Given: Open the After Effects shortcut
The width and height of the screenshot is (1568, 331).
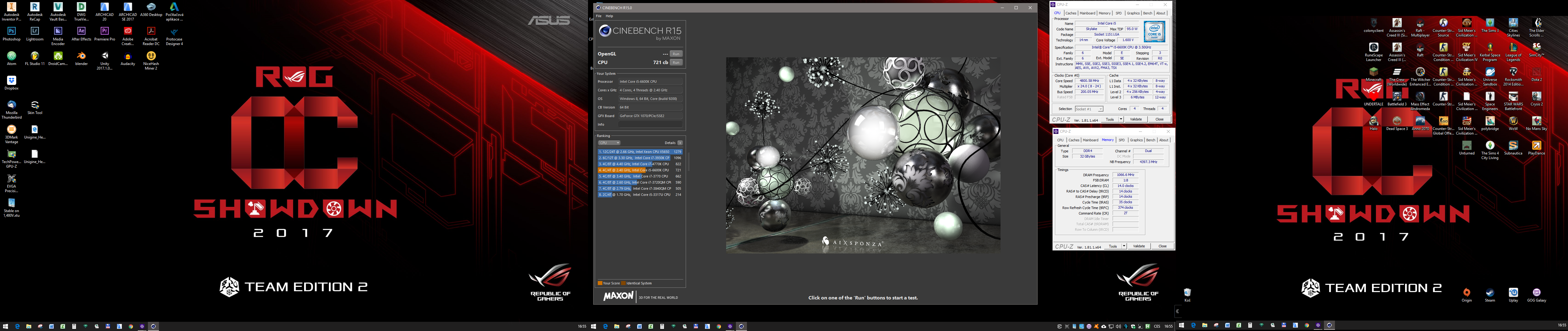Looking at the screenshot, I should [x=81, y=34].
